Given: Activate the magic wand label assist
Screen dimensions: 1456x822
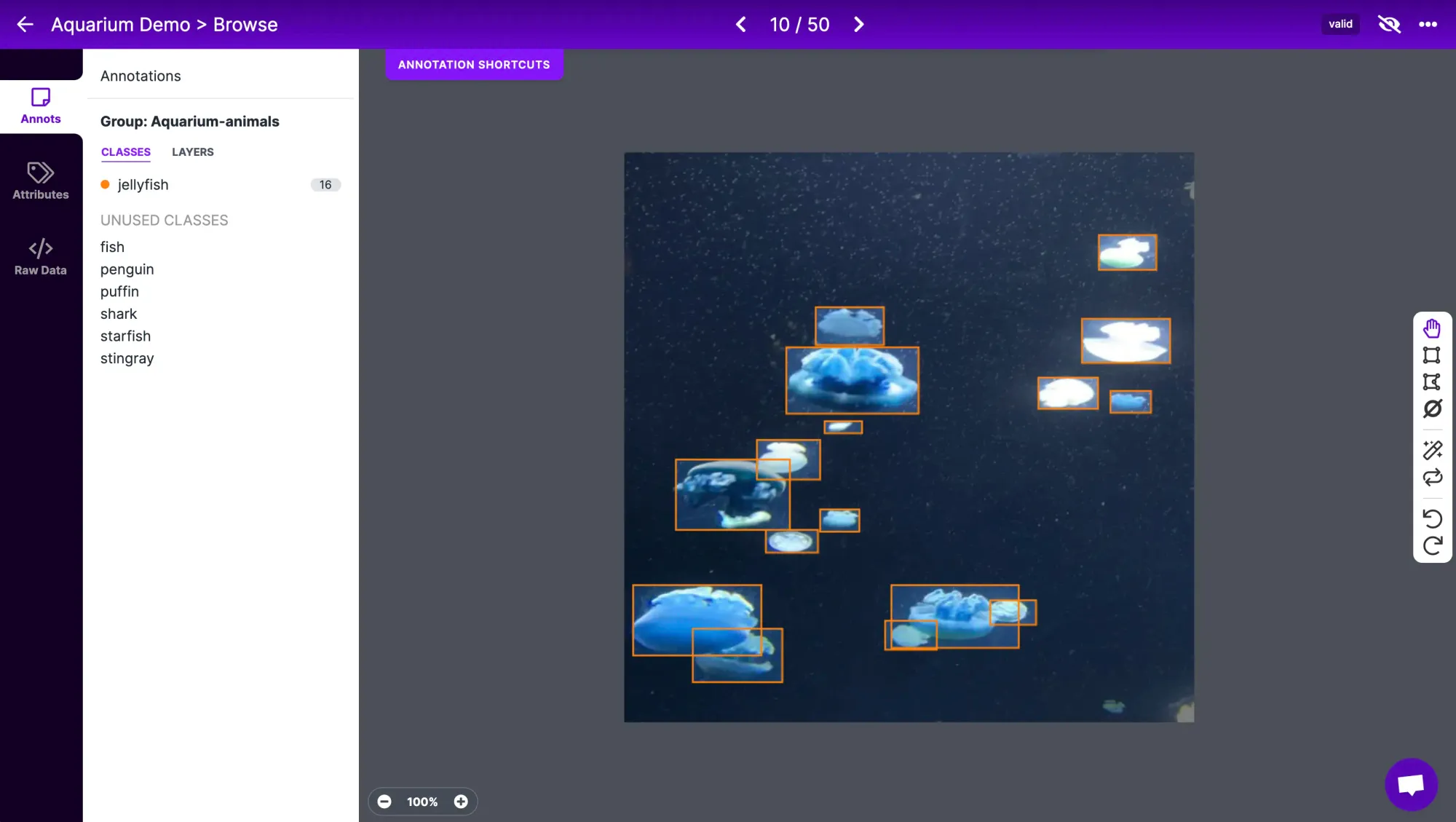Looking at the screenshot, I should coord(1432,451).
